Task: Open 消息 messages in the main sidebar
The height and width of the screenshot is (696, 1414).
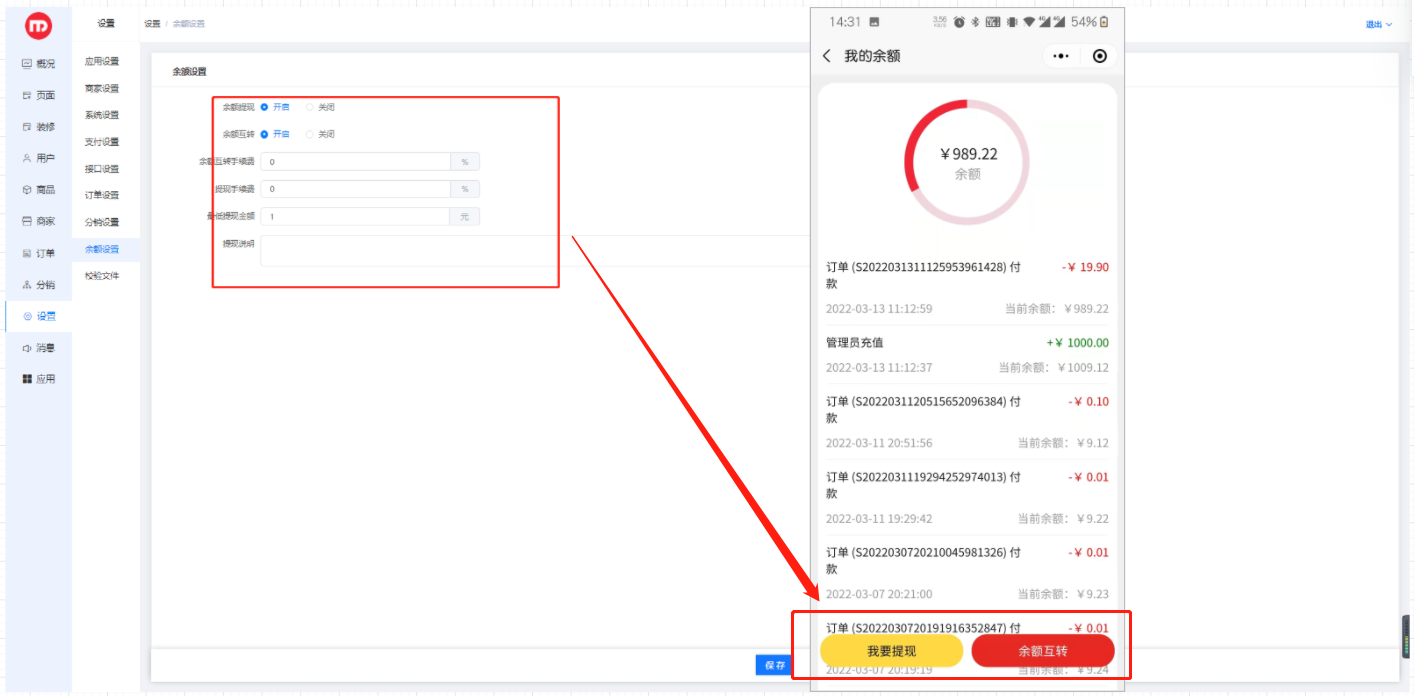Action: pos(39,348)
